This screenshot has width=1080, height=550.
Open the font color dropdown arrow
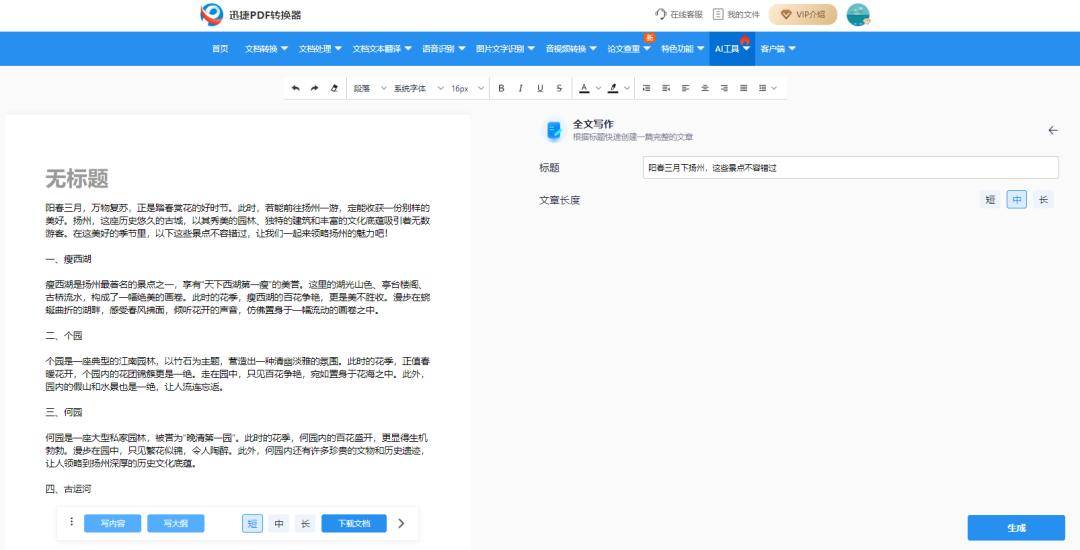click(598, 88)
